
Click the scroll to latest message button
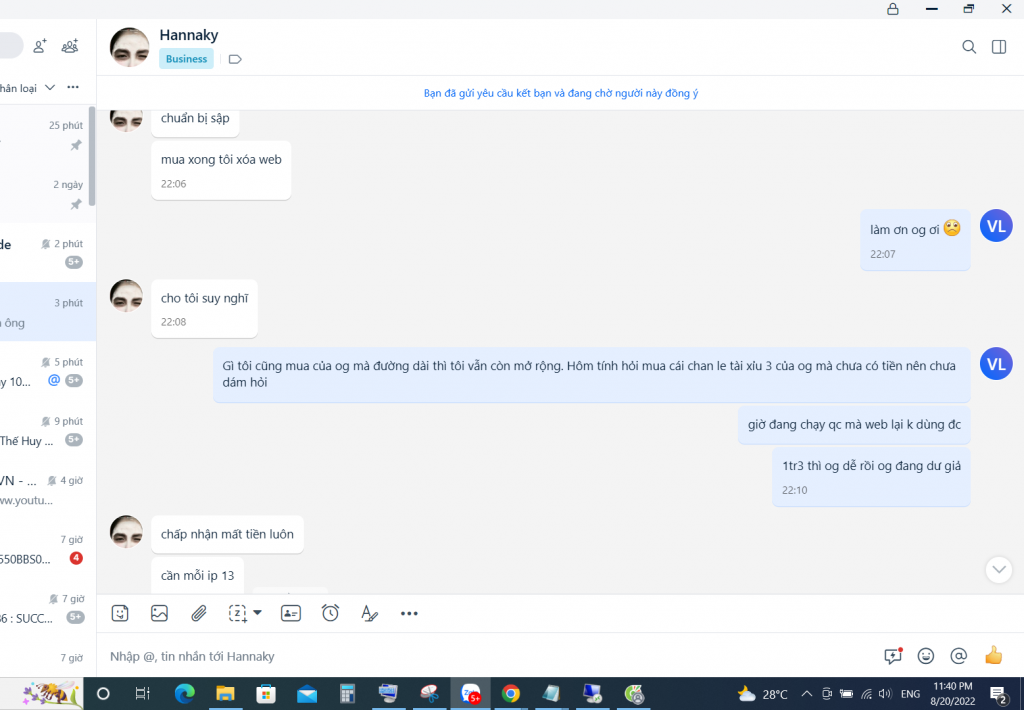998,569
